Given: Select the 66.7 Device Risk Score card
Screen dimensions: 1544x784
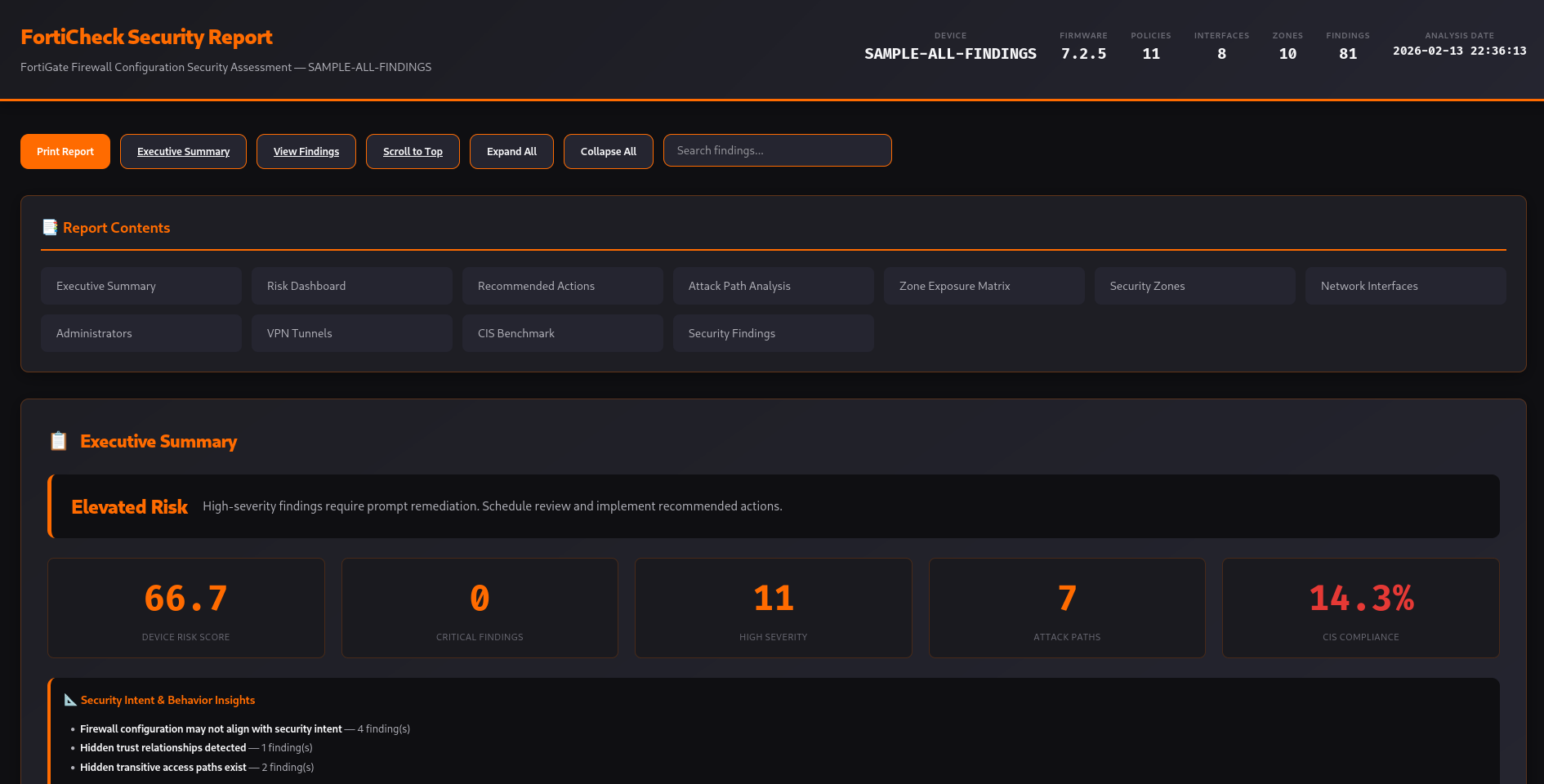Looking at the screenshot, I should pos(186,608).
